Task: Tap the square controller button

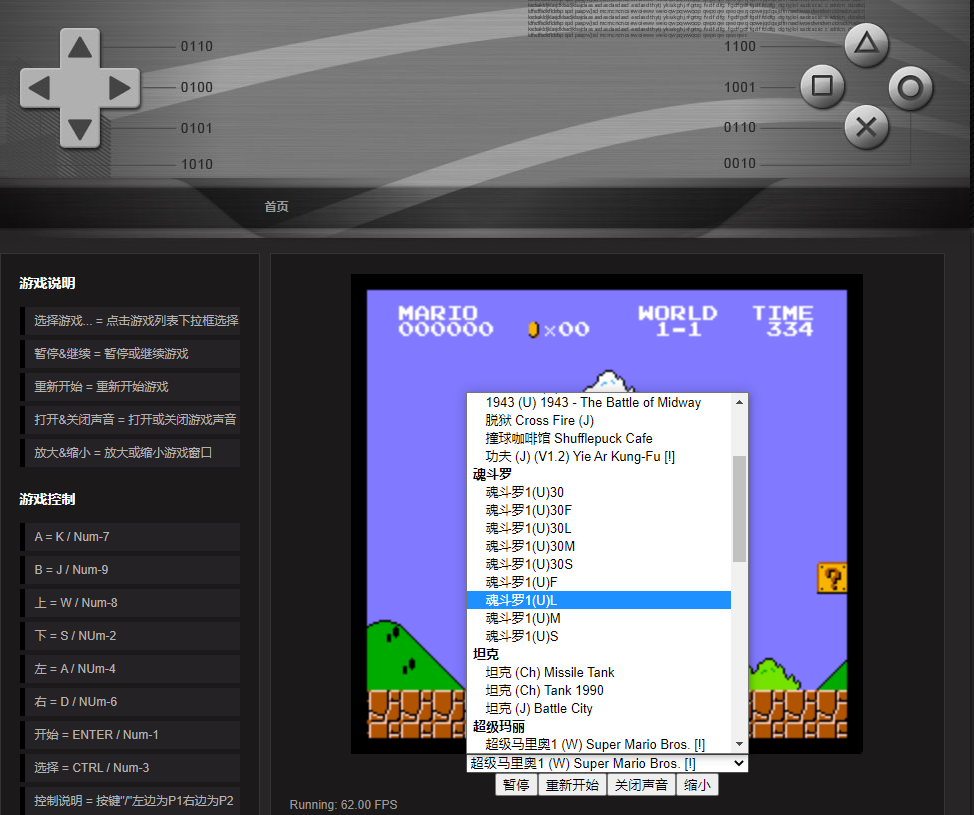Action: click(822, 86)
